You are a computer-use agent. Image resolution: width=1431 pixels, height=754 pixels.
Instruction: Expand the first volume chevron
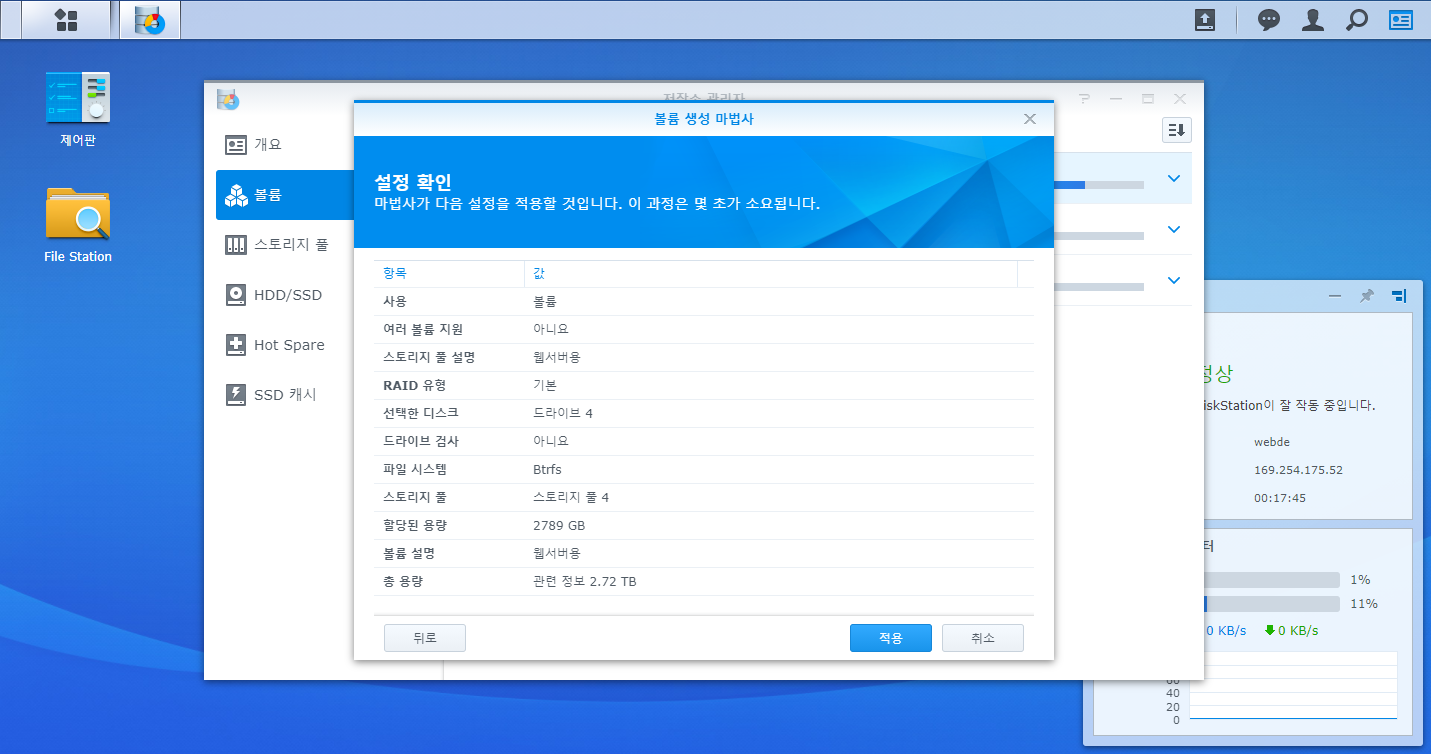[1174, 179]
